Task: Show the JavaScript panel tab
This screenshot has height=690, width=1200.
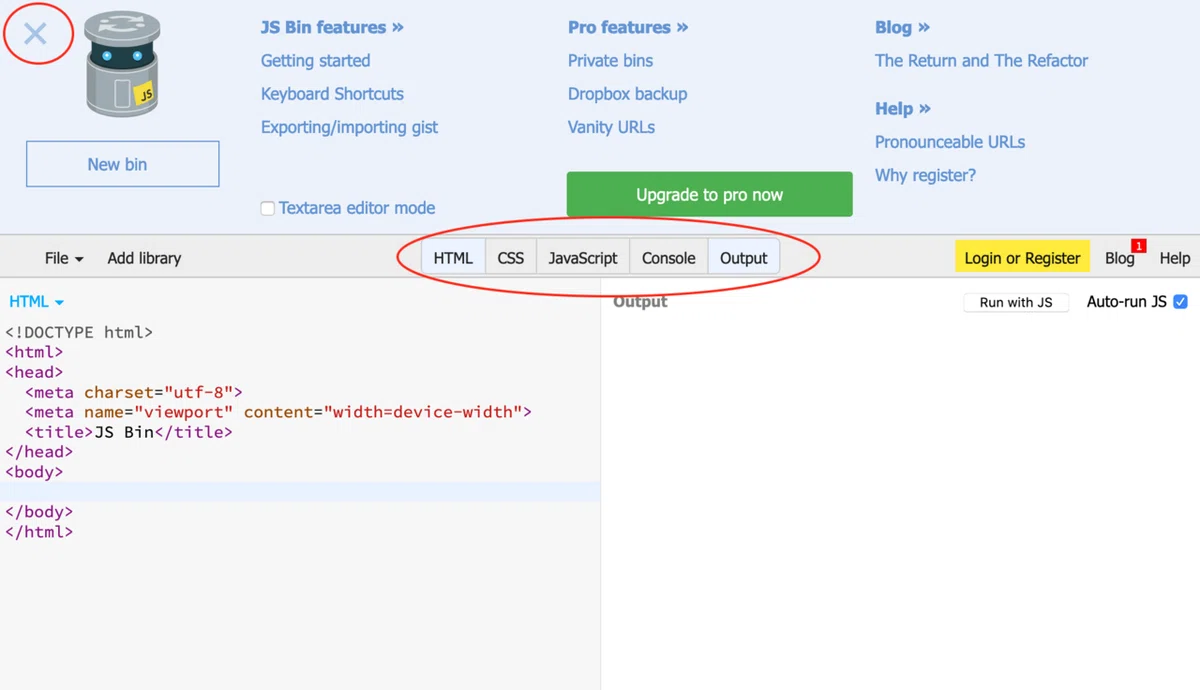Action: click(583, 258)
